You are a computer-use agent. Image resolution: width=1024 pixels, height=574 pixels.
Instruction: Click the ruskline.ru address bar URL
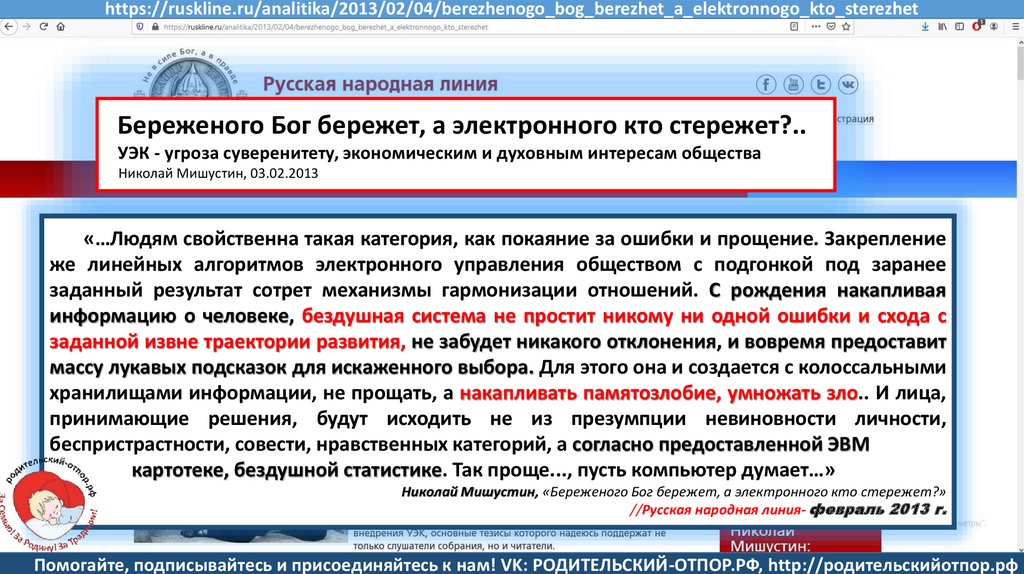(325, 27)
